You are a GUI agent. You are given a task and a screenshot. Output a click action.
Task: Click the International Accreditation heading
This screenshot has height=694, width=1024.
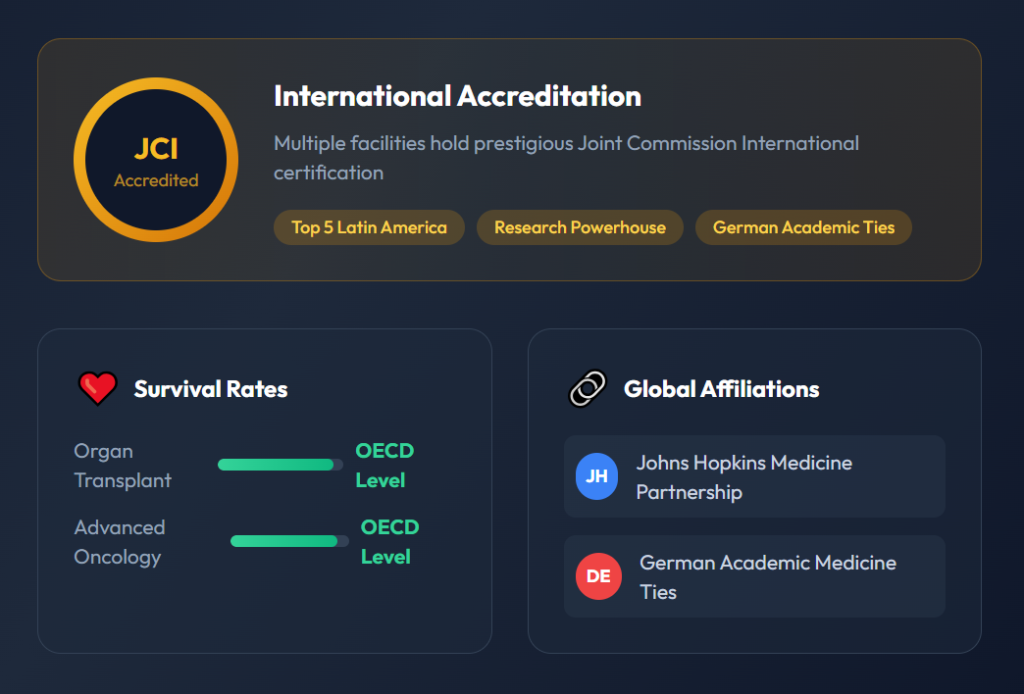click(x=457, y=97)
